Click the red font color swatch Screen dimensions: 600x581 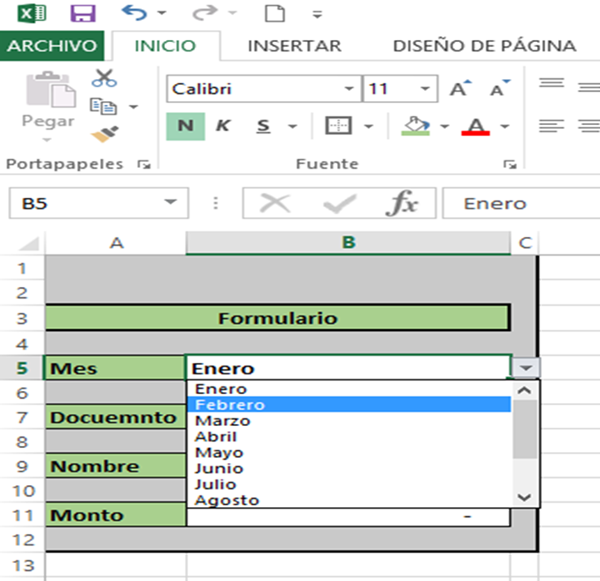[x=476, y=126]
